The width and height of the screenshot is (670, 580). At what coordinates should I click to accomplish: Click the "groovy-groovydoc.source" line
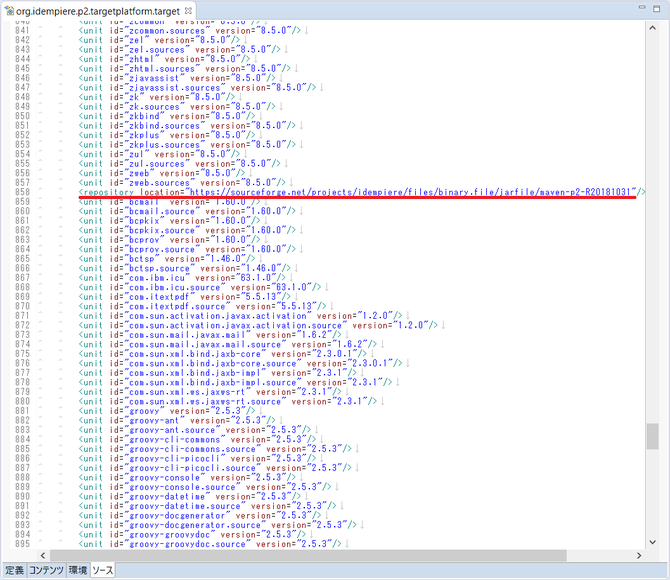point(210,544)
